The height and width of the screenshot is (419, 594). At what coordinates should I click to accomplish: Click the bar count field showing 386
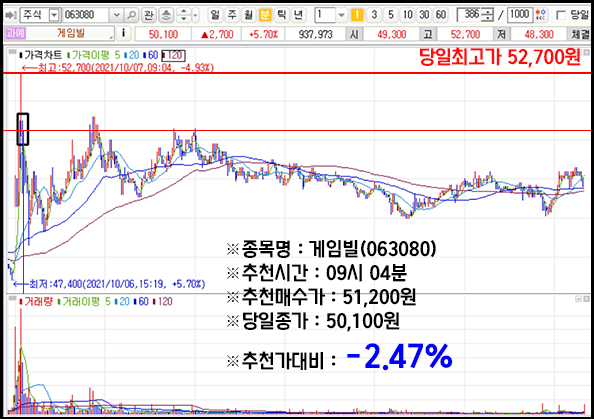click(470, 15)
